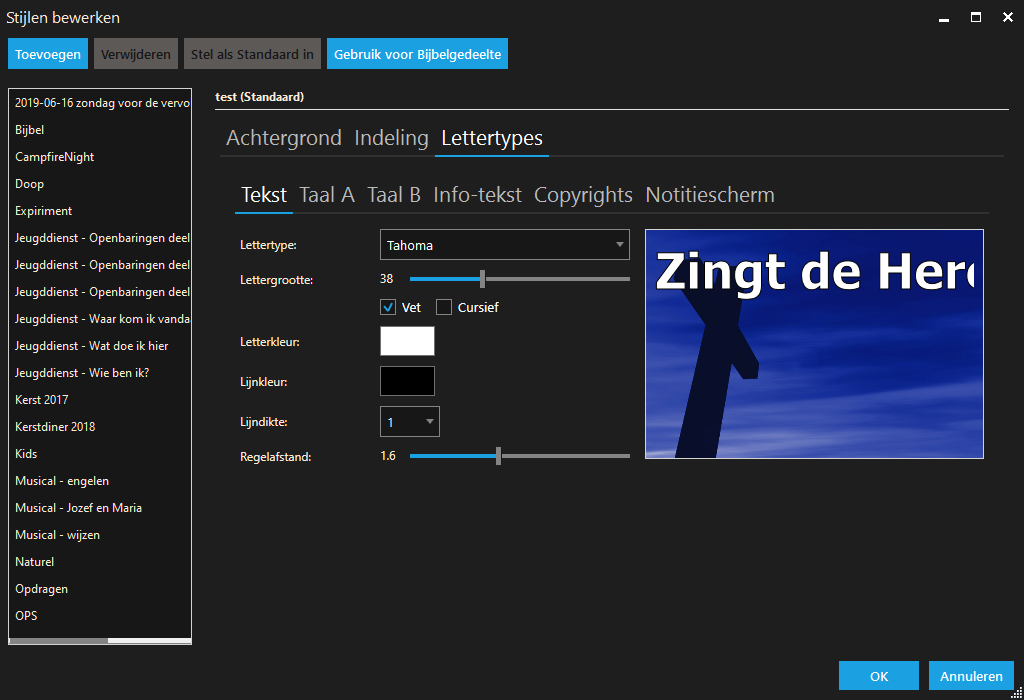Open the black Lijnkleur color swatch
The width and height of the screenshot is (1024, 700).
(408, 381)
